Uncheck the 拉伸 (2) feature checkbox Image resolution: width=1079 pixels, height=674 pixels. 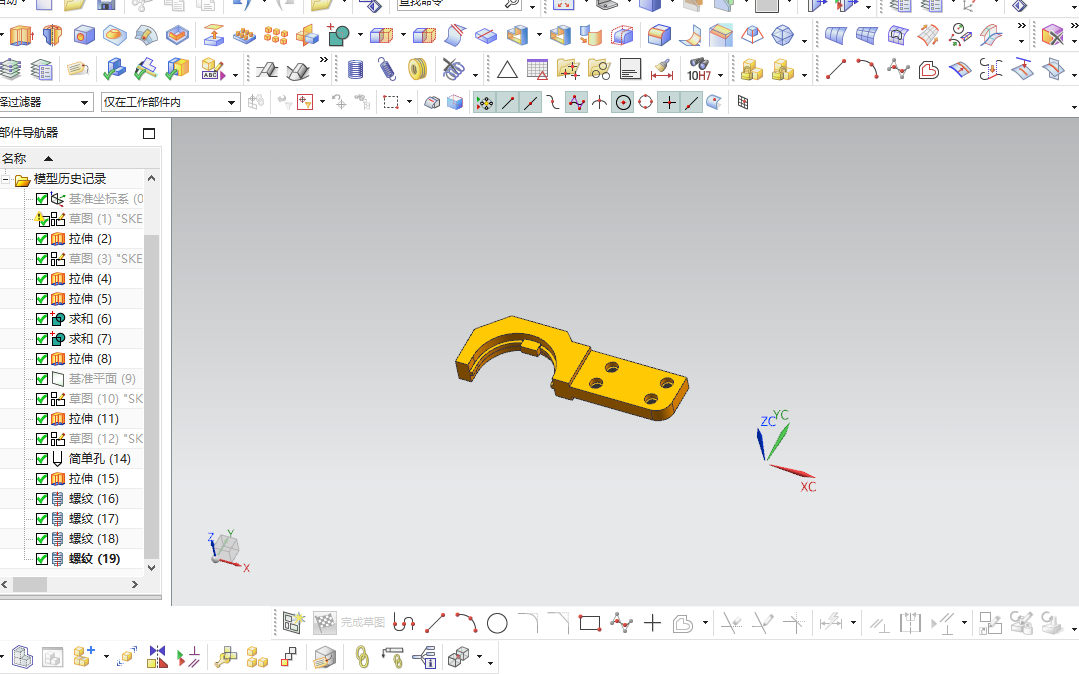[x=42, y=239]
